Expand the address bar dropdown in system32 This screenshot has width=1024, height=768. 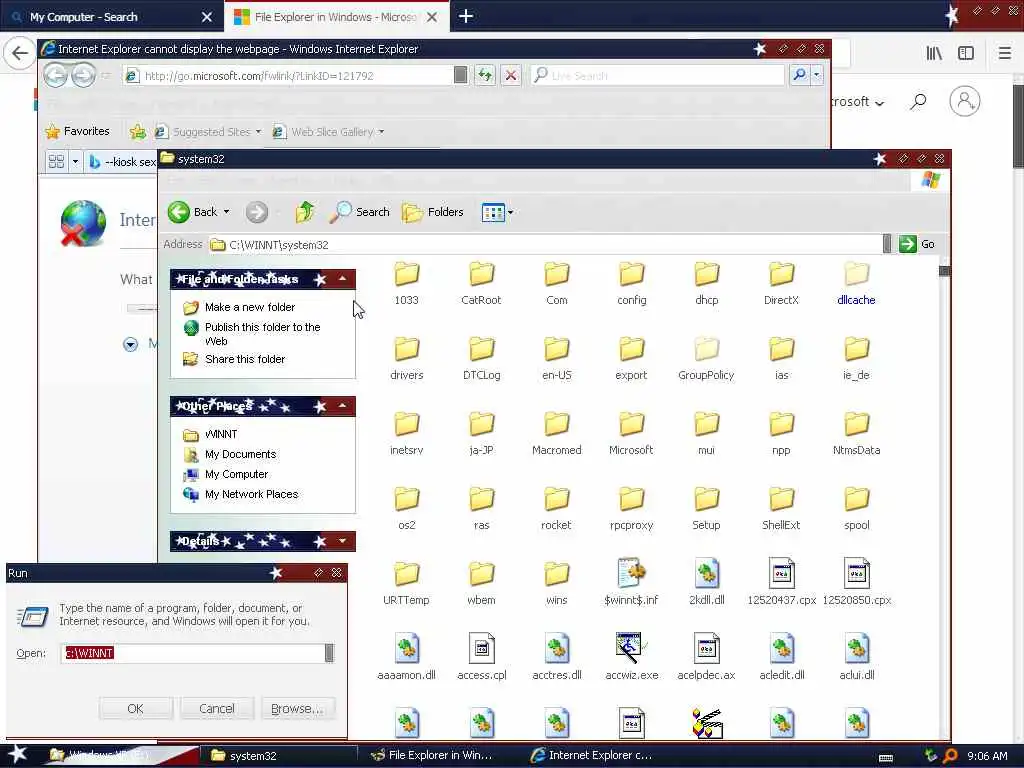point(887,244)
